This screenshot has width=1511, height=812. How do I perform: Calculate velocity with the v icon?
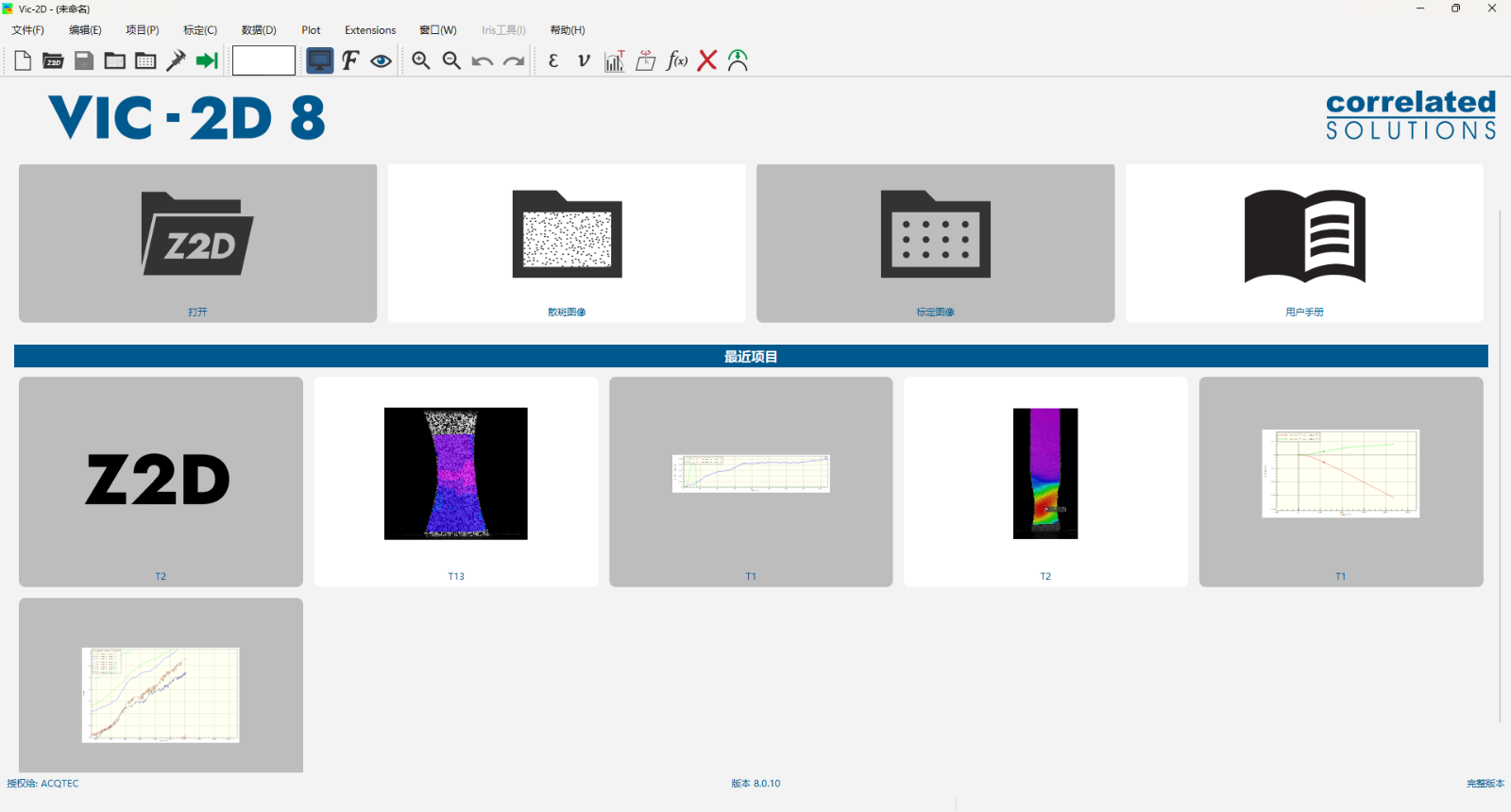point(584,60)
